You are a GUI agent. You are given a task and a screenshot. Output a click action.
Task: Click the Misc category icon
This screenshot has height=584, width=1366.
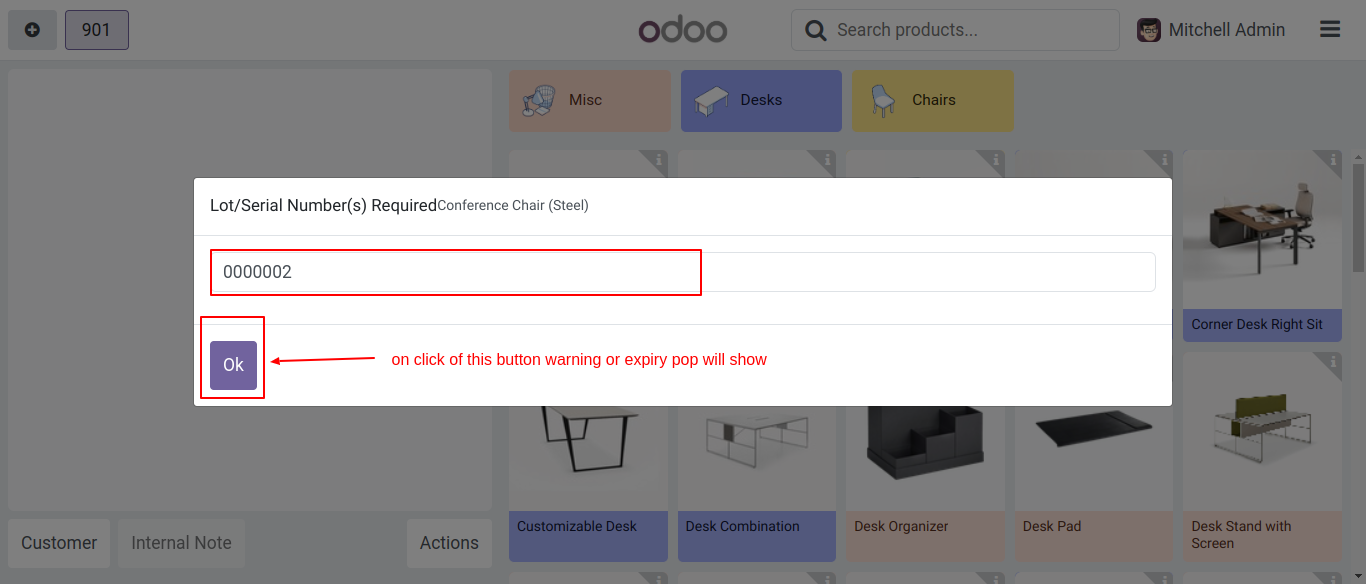click(539, 100)
